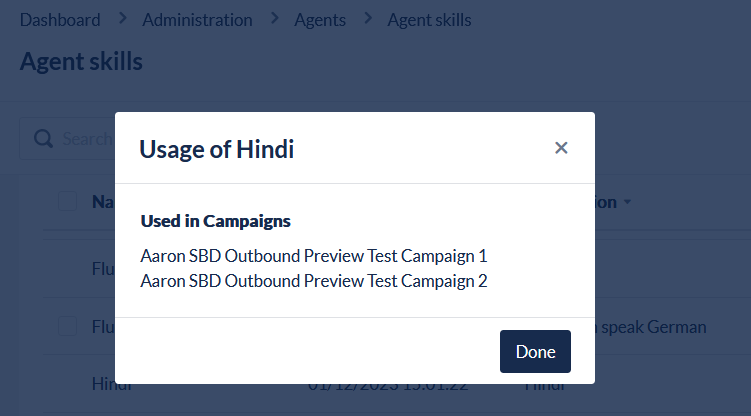The width and height of the screenshot is (751, 416).
Task: Go to Dashboard breadcrumb
Action: click(60, 20)
